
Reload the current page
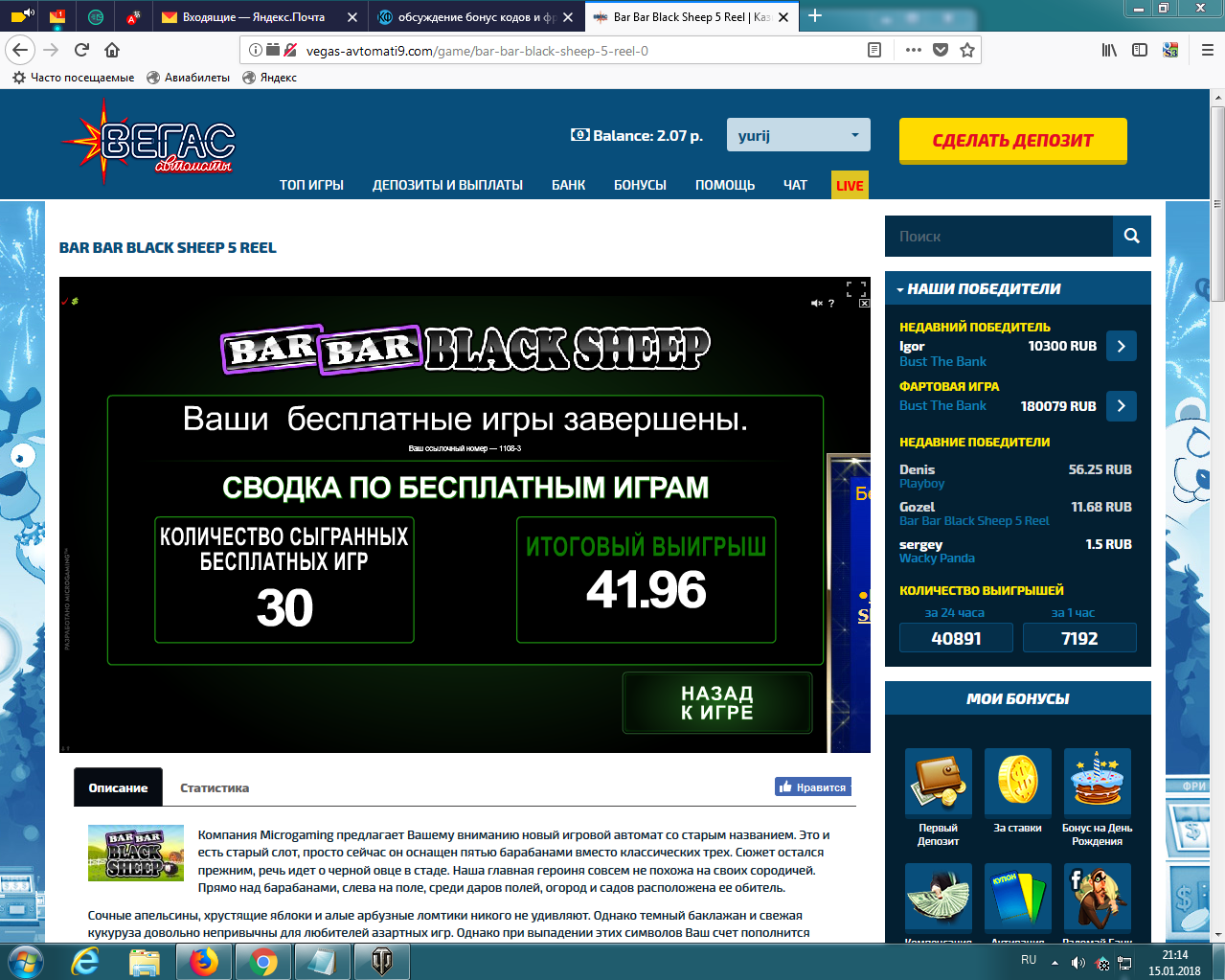(x=81, y=50)
